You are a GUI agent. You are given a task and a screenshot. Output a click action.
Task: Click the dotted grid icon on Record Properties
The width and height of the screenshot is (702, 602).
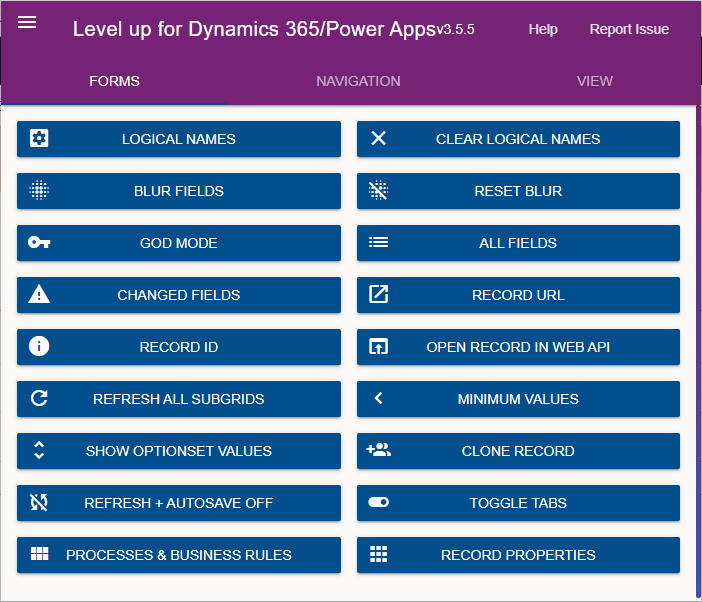[378, 554]
